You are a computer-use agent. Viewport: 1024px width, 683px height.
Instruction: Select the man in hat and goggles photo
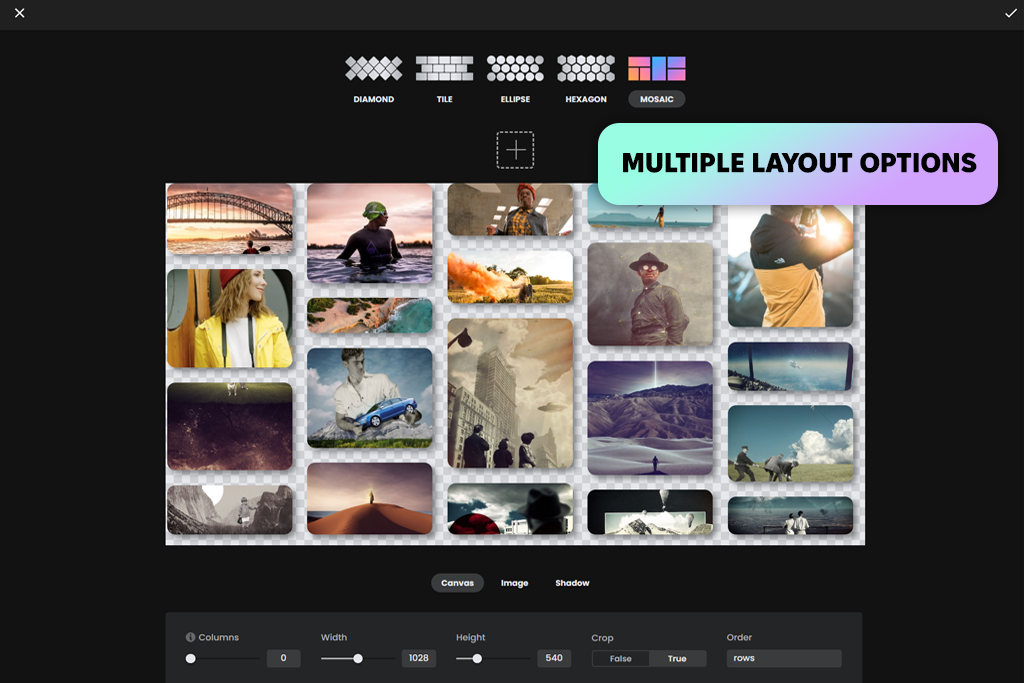[x=650, y=294]
